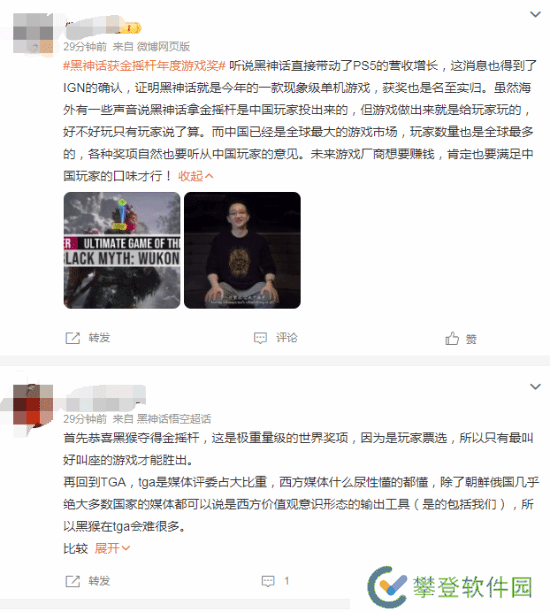Click the gold member badge beside first username
Screen dimensions: 550x612
pos(133,28)
